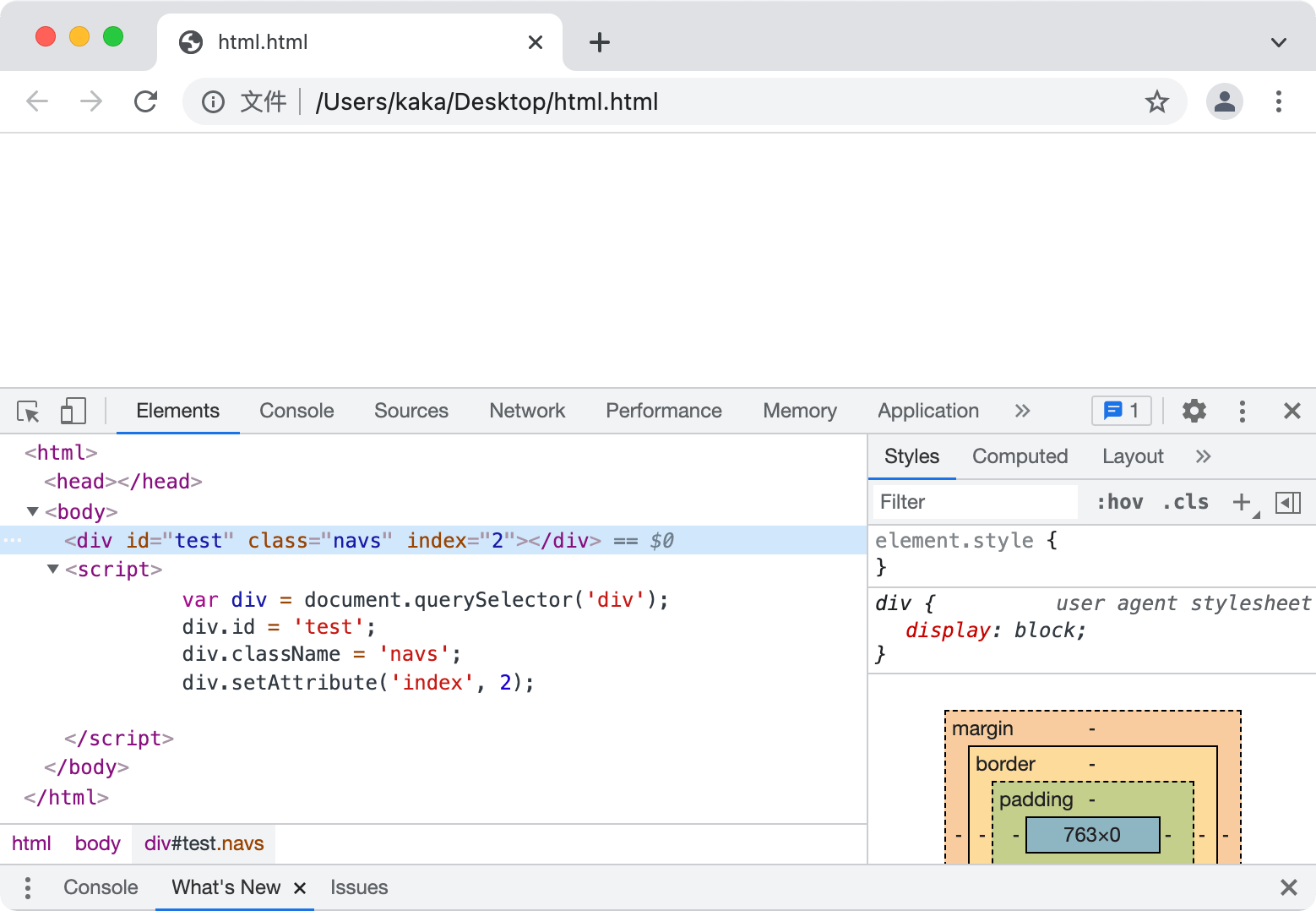
Task: Click the new style rule plus icon
Action: [x=1241, y=502]
